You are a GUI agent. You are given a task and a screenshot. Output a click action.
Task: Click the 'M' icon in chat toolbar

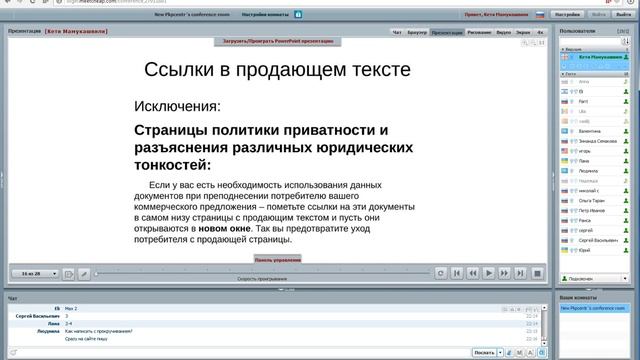point(520,352)
